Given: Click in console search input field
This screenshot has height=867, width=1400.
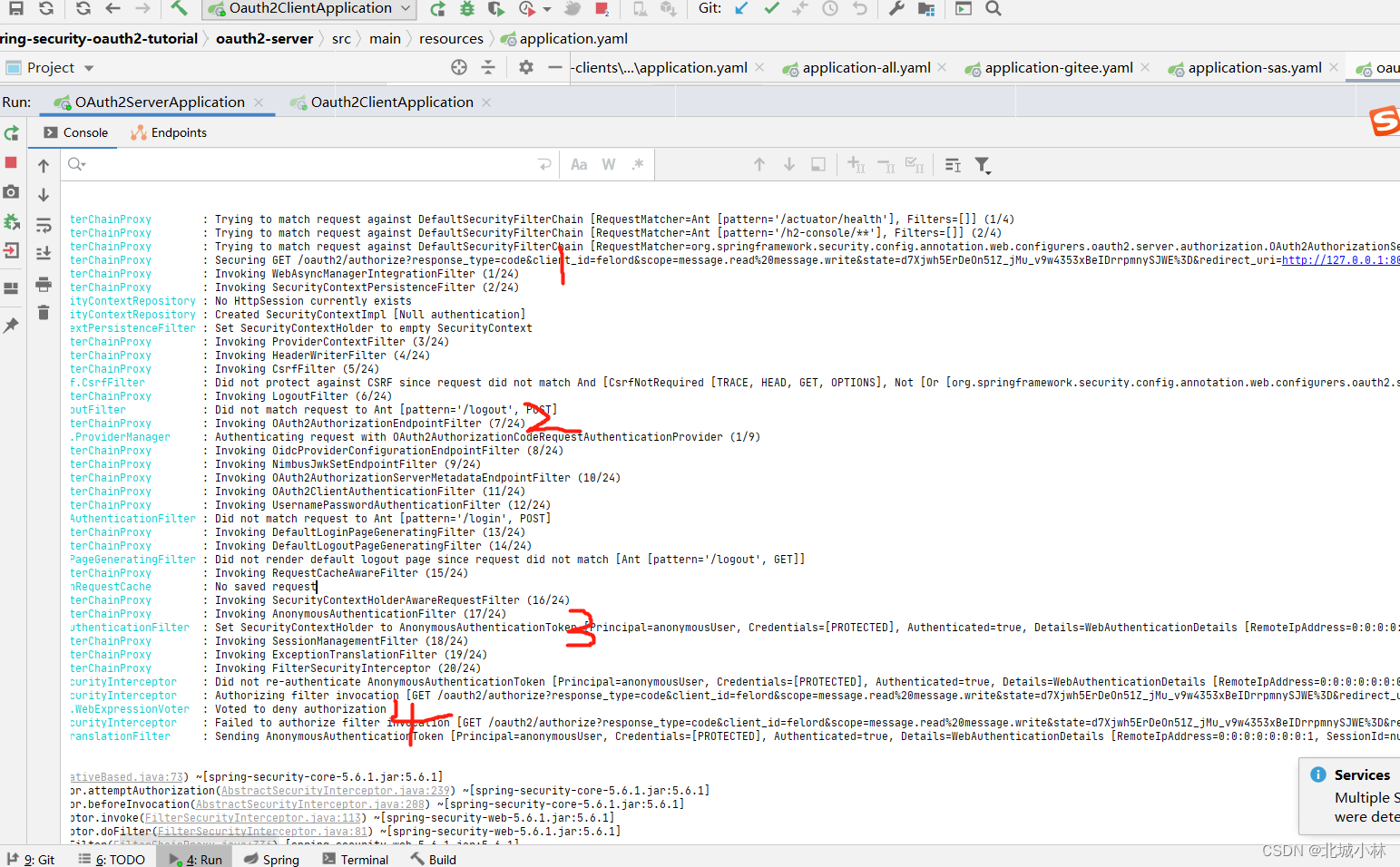Looking at the screenshot, I should pyautogui.click(x=308, y=164).
